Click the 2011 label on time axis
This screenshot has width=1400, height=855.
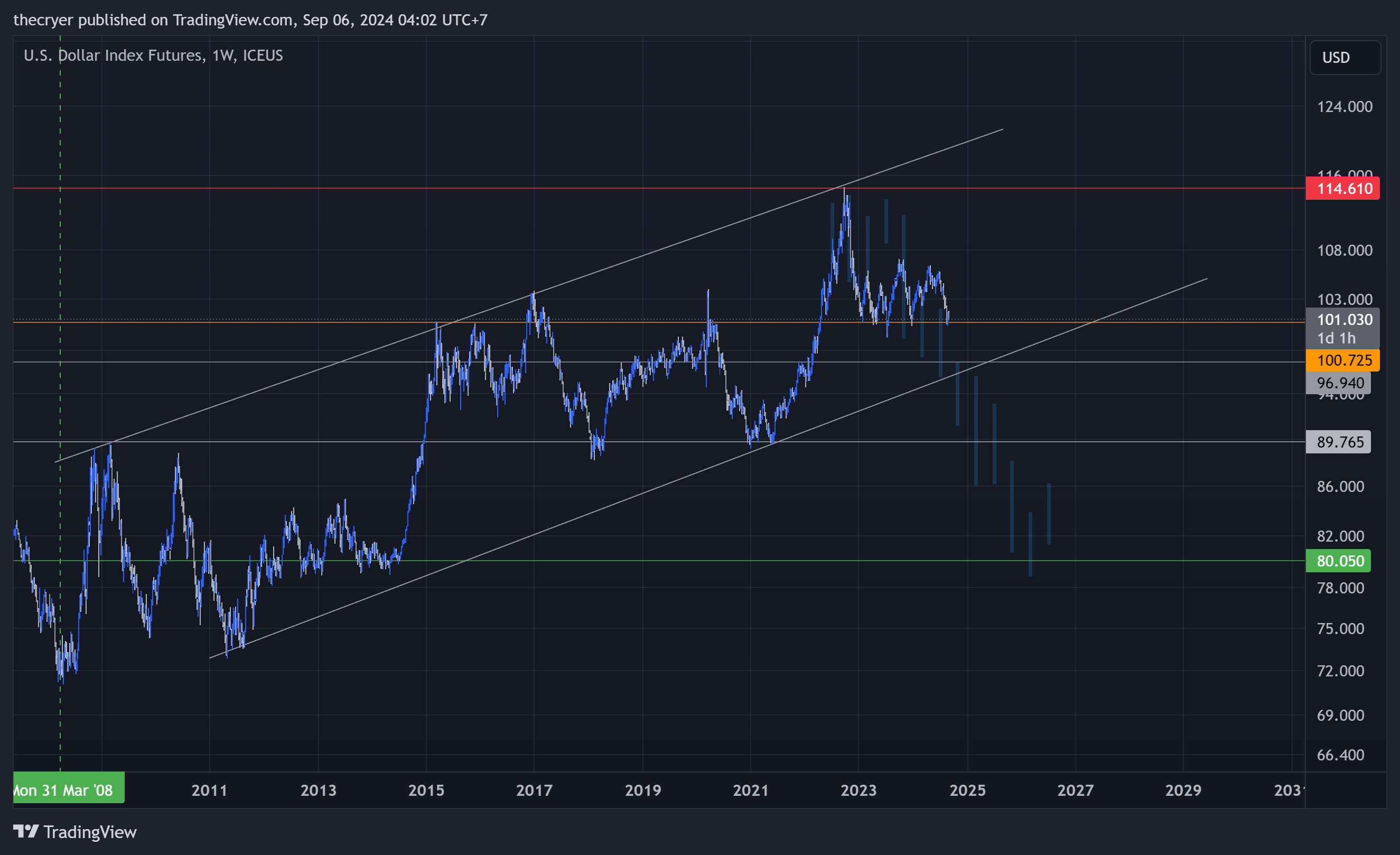pos(209,789)
